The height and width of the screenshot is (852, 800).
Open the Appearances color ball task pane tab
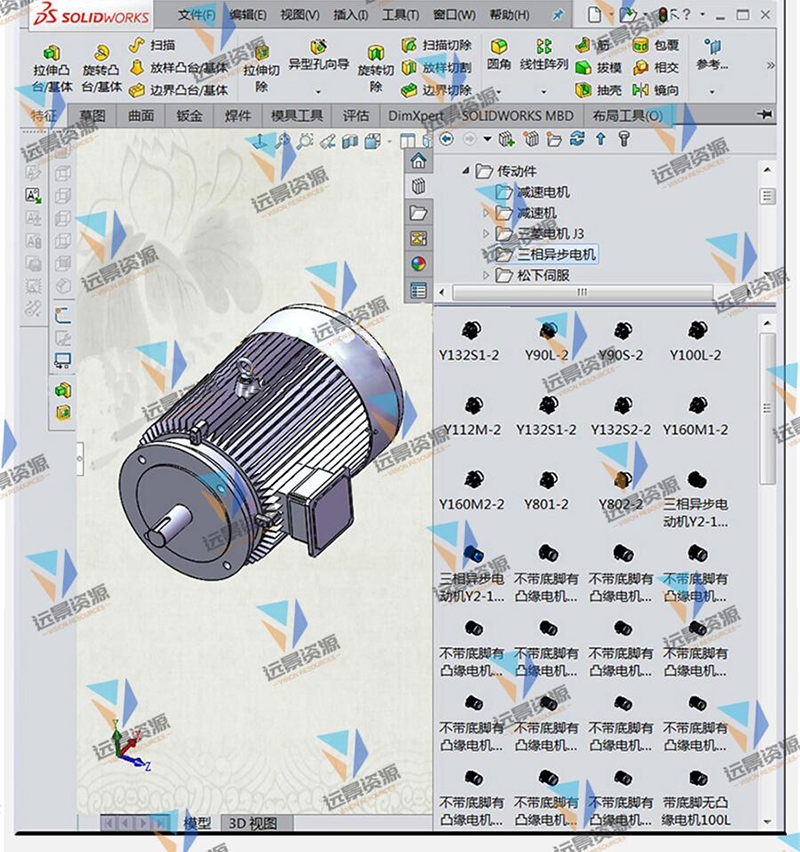[418, 265]
